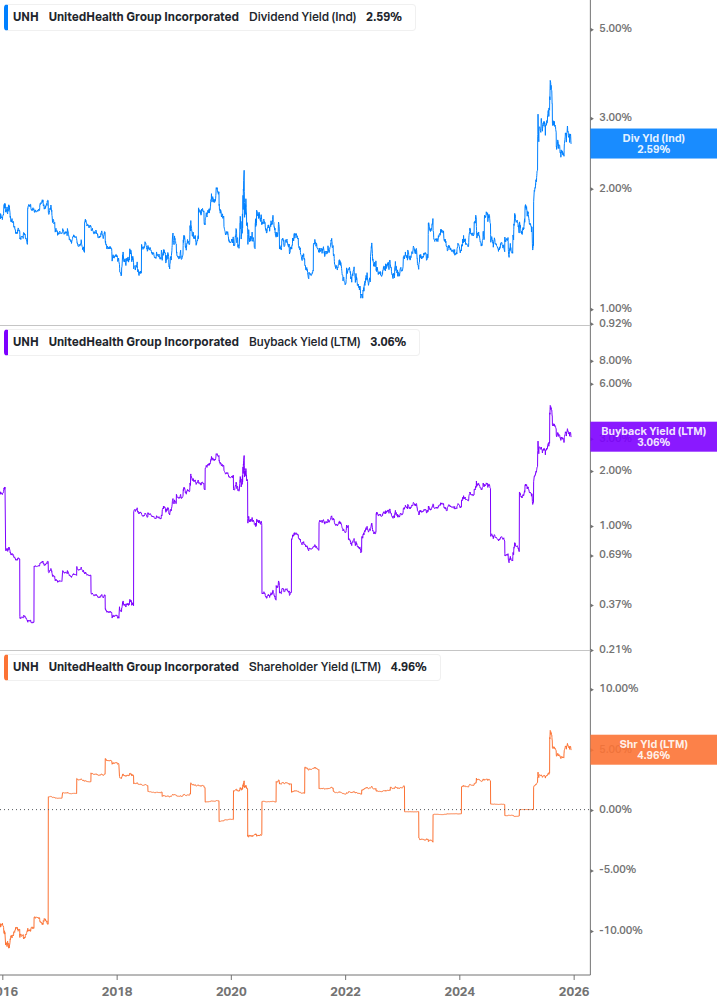Click 'UnitedHealth Group Incorporated' in the Dividend Yield legend

pos(144,17)
